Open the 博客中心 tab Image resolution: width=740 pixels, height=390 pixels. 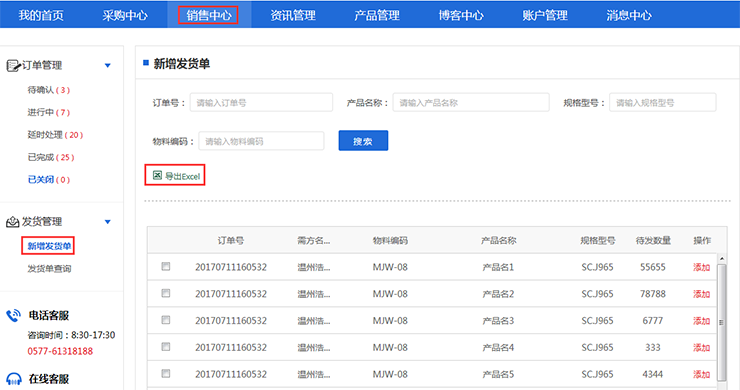pos(461,15)
